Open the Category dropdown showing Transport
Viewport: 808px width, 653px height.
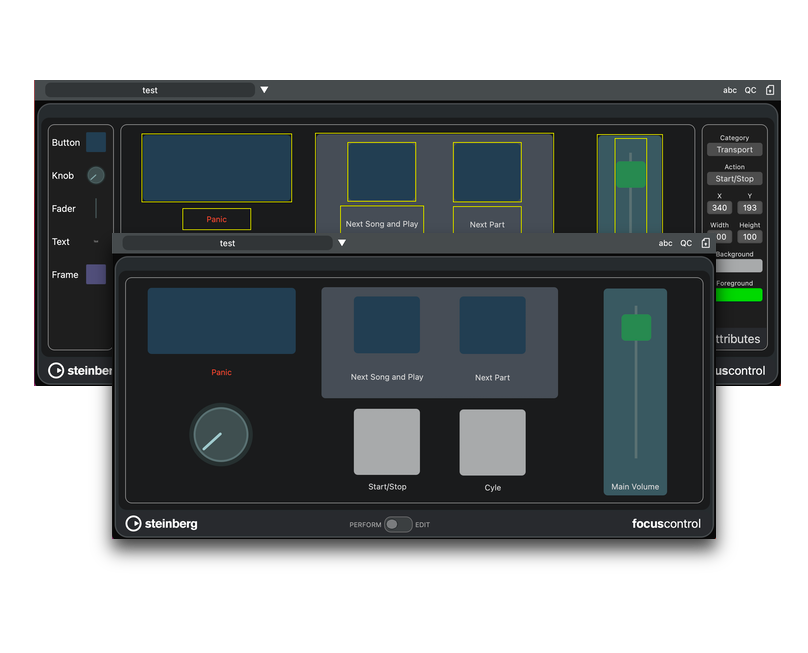tap(735, 149)
